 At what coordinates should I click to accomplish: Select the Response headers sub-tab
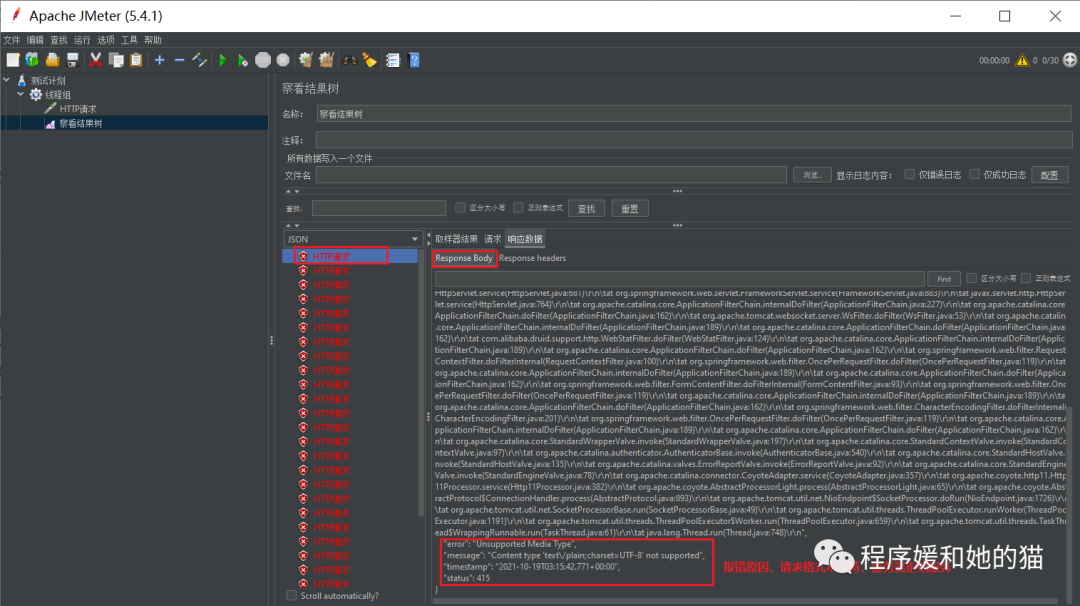[x=532, y=258]
